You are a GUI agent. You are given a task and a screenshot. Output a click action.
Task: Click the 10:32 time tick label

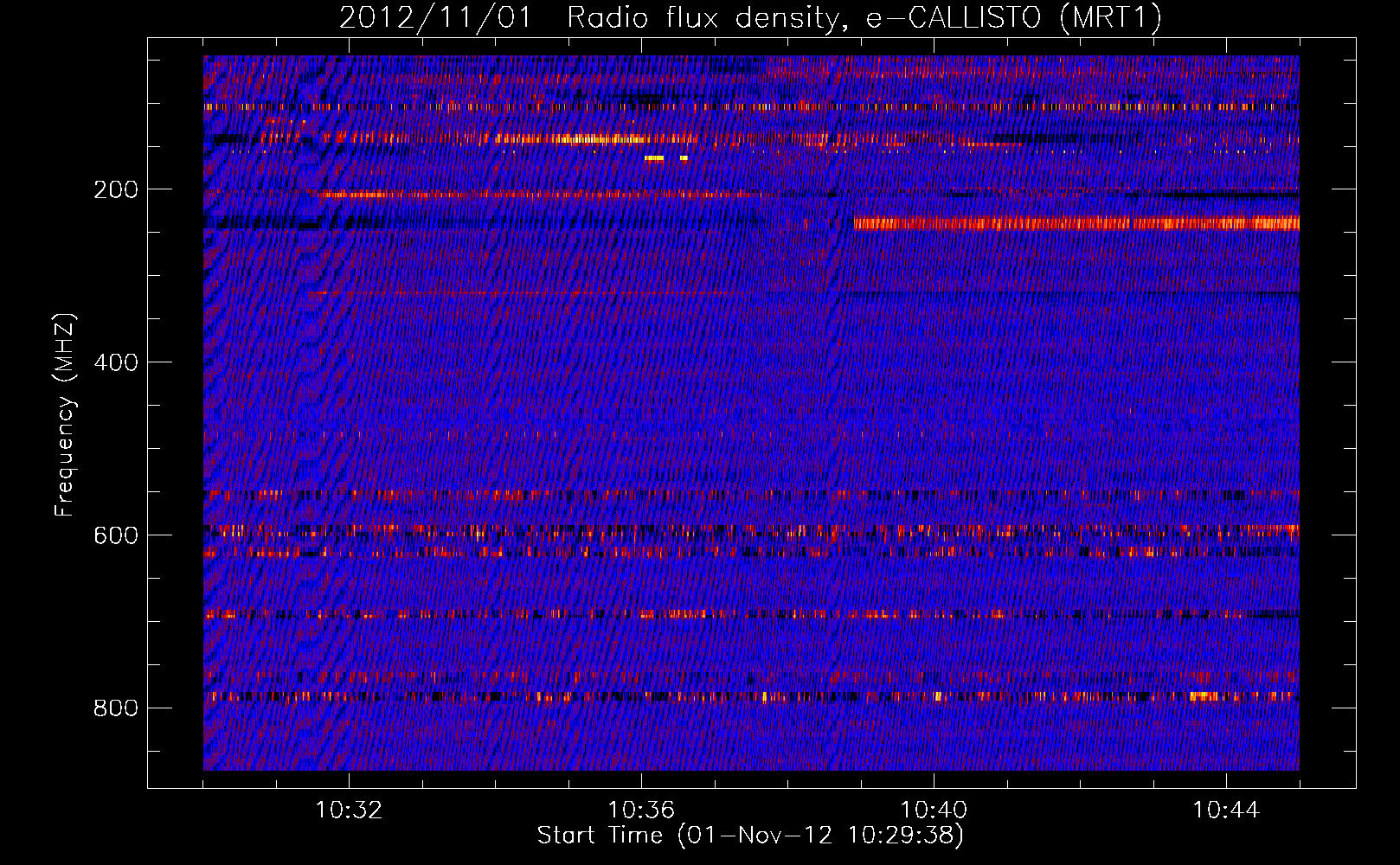(x=349, y=811)
